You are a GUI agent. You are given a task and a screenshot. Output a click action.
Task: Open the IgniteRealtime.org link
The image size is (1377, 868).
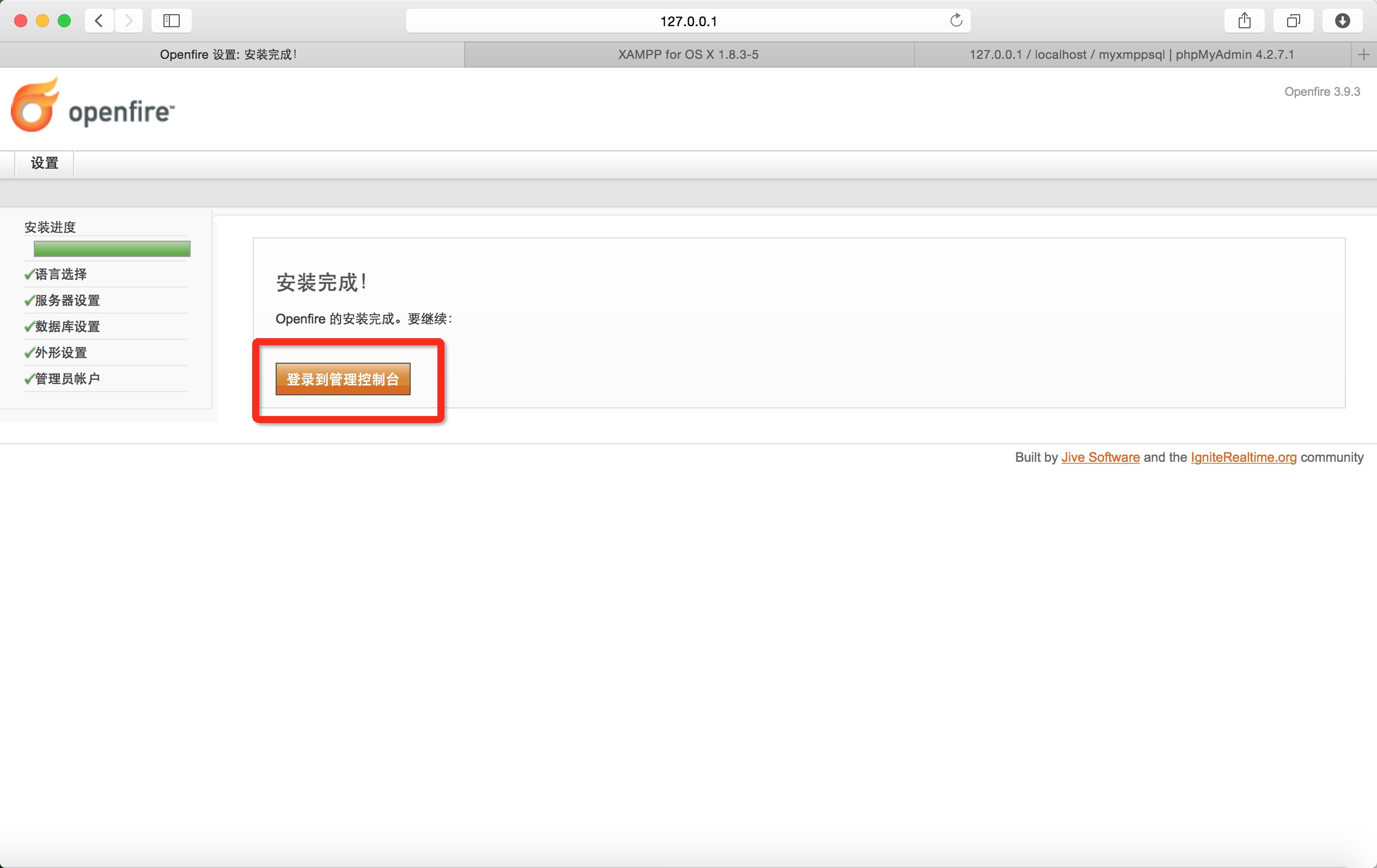click(1243, 457)
